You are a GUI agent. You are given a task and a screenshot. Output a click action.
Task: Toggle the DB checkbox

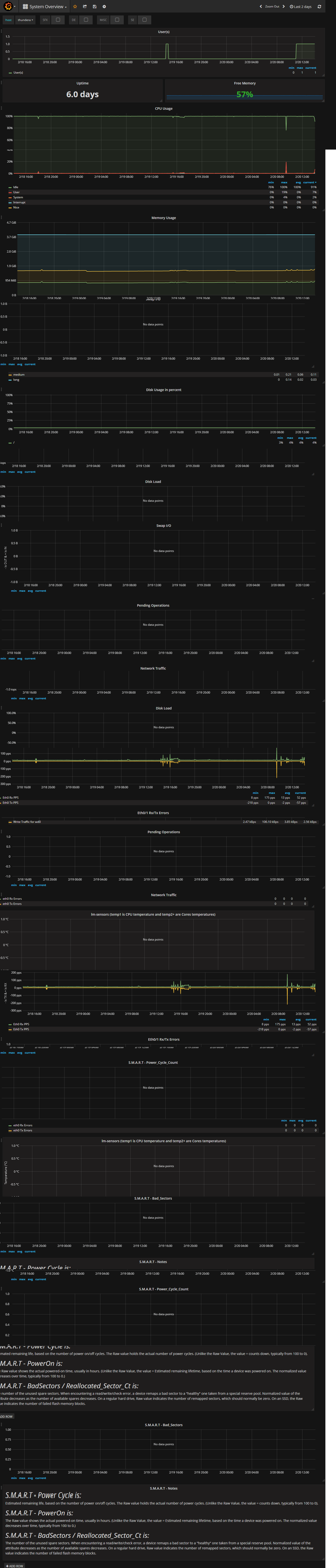click(x=86, y=20)
